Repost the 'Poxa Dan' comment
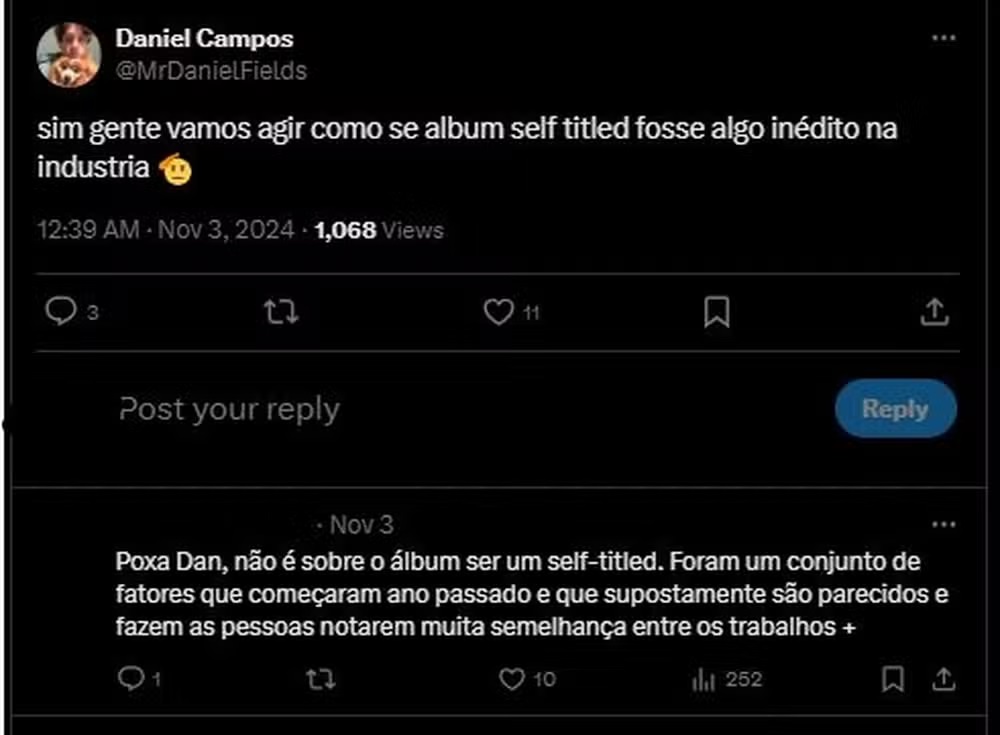The height and width of the screenshot is (735, 1000). click(x=320, y=680)
